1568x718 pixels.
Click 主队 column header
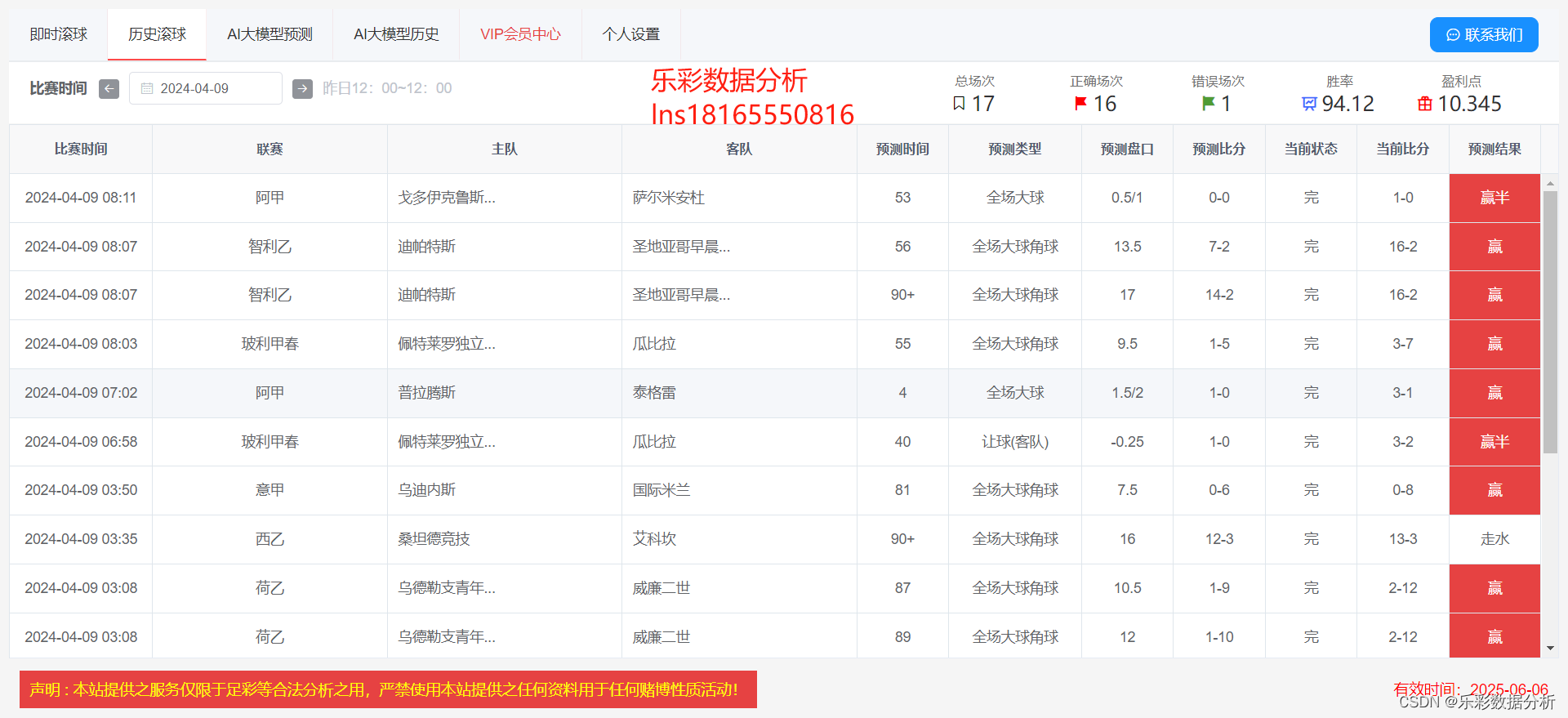click(505, 149)
